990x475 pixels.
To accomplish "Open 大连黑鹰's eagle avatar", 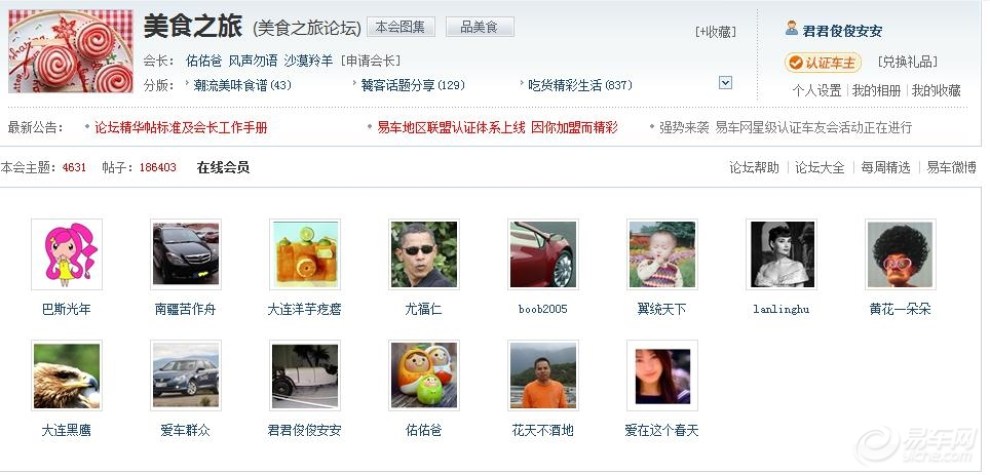I will click(67, 376).
